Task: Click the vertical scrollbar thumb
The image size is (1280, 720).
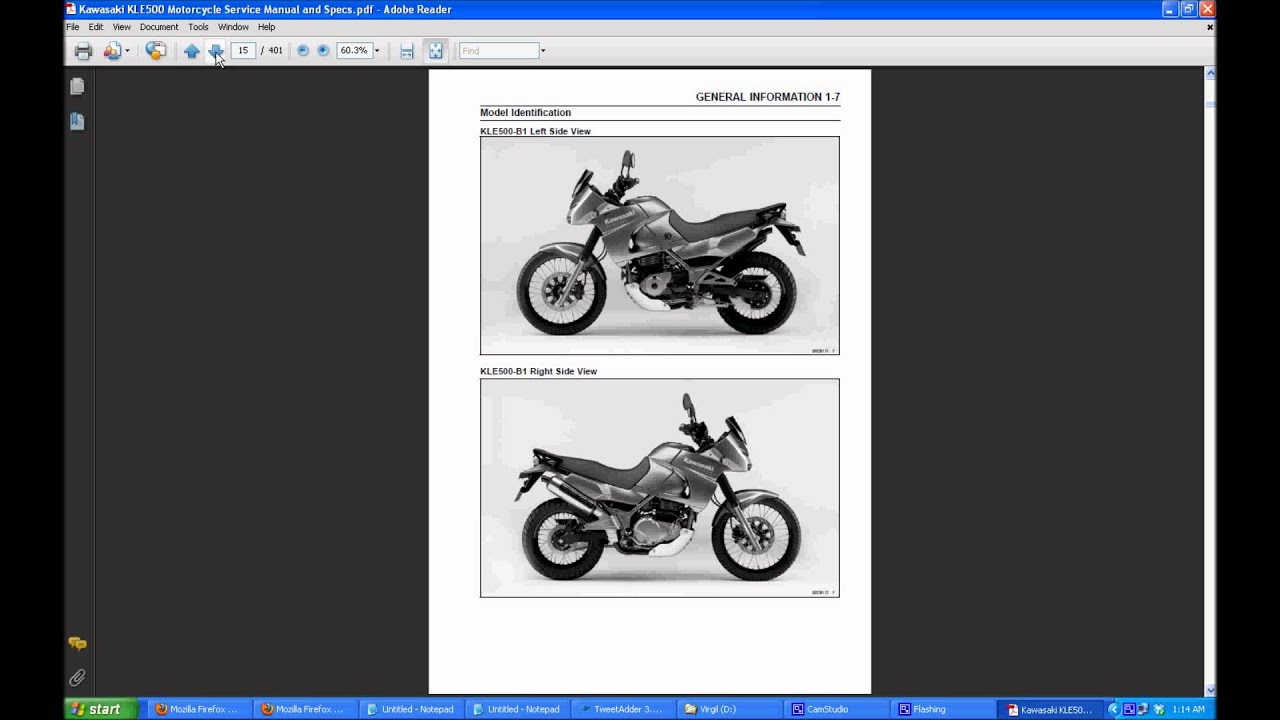Action: point(1210,104)
